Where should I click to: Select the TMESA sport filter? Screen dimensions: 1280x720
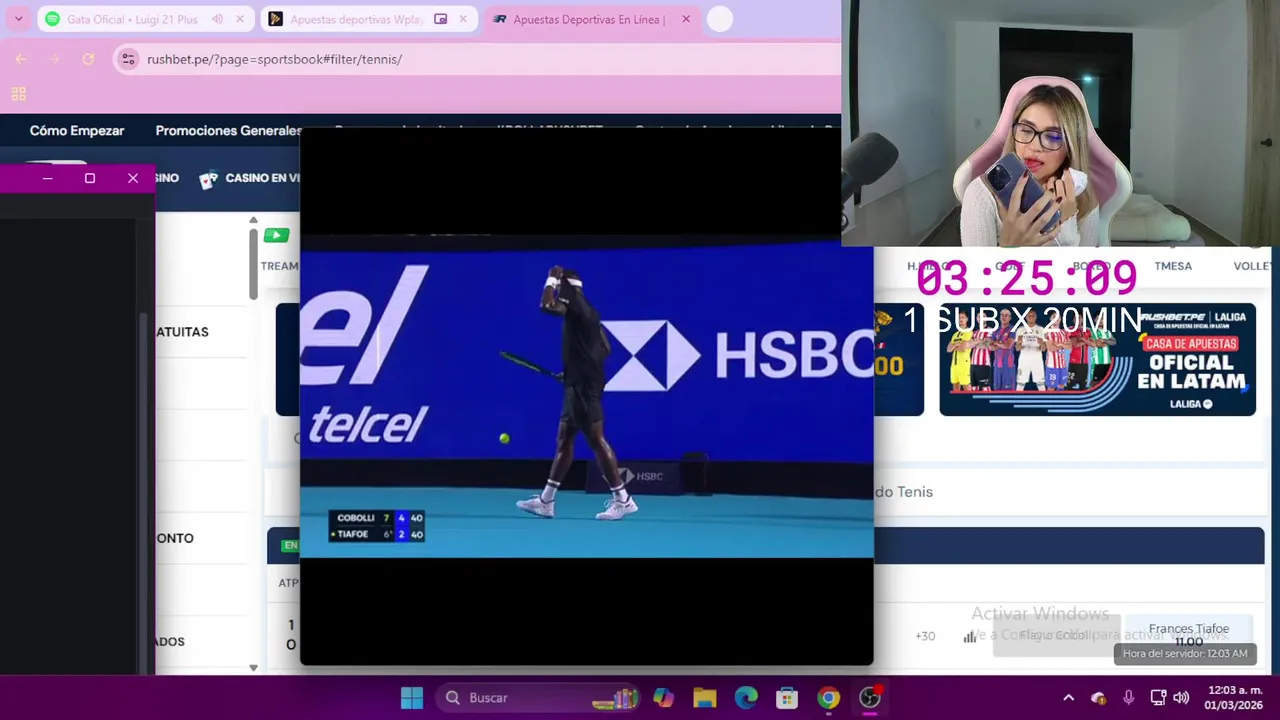1173,266
